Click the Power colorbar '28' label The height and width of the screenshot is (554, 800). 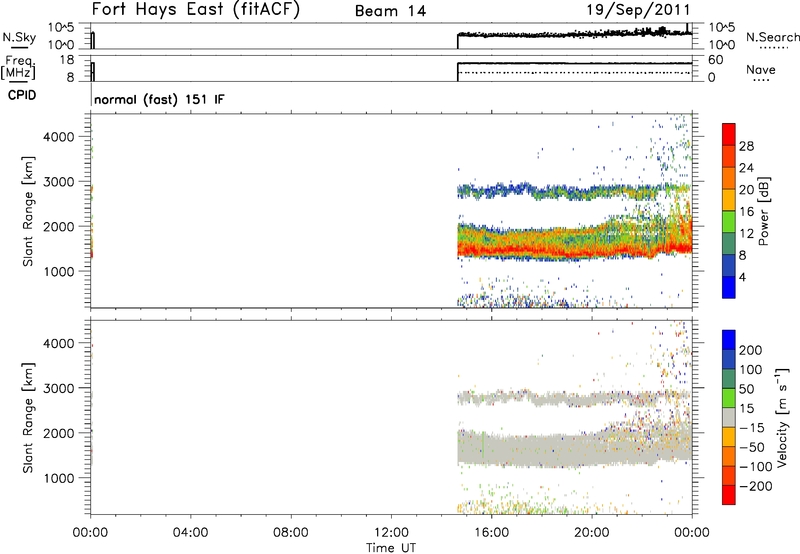coord(746,146)
